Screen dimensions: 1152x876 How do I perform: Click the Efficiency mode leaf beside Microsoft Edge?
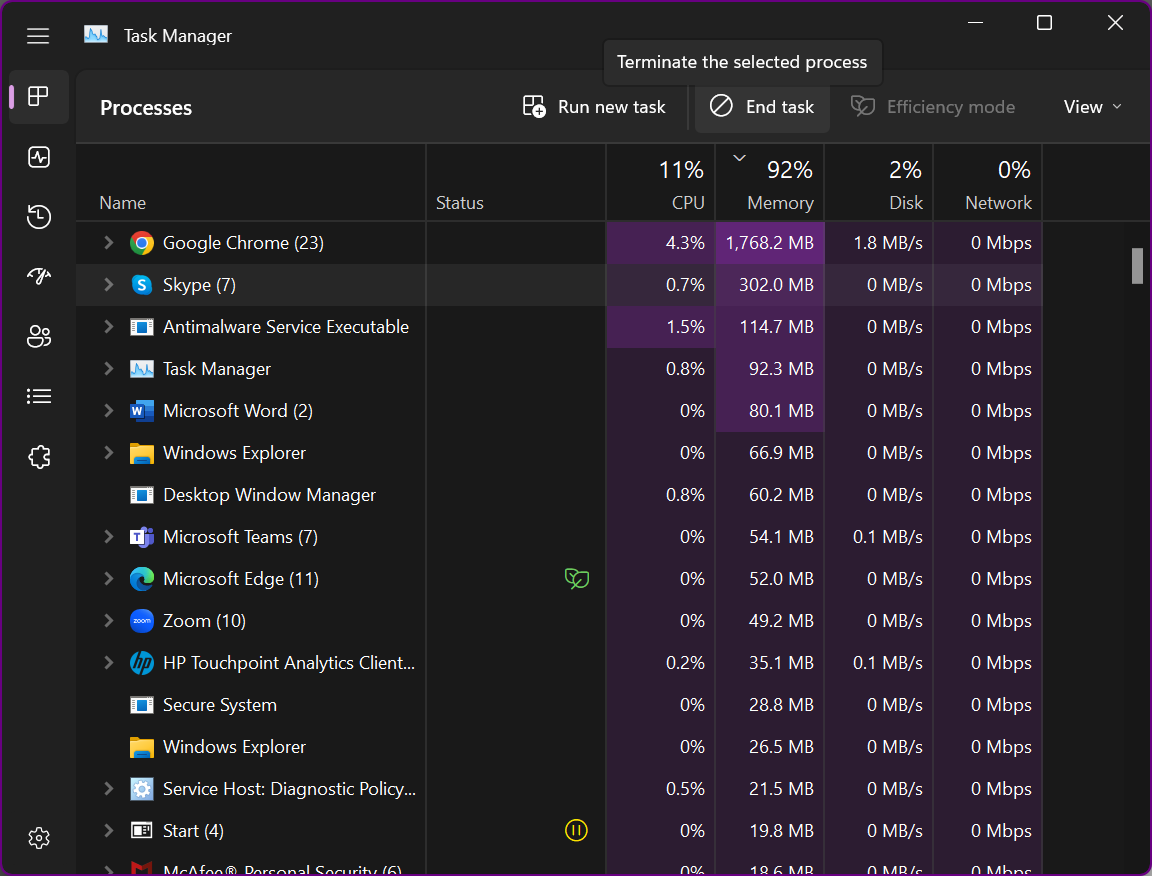[x=576, y=578]
